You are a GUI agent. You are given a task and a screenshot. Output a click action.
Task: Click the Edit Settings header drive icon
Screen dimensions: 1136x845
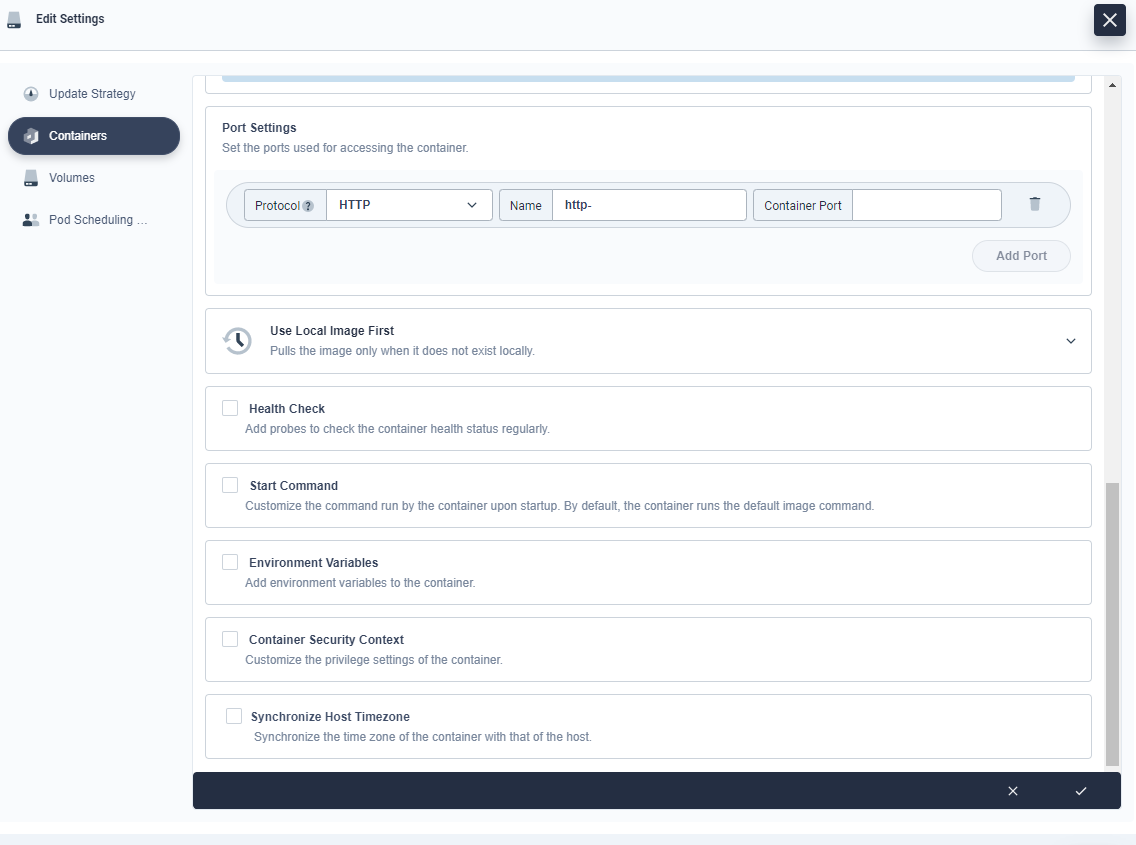point(14,20)
